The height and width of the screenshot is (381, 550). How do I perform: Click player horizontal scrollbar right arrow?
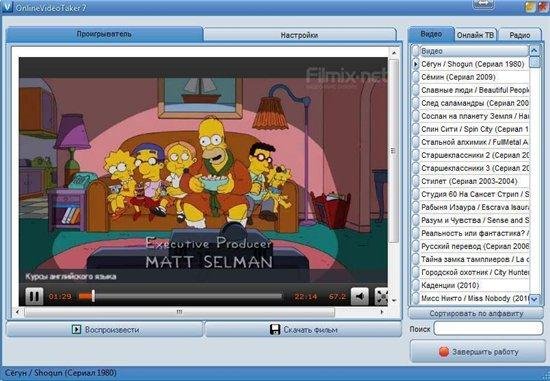click(x=382, y=312)
